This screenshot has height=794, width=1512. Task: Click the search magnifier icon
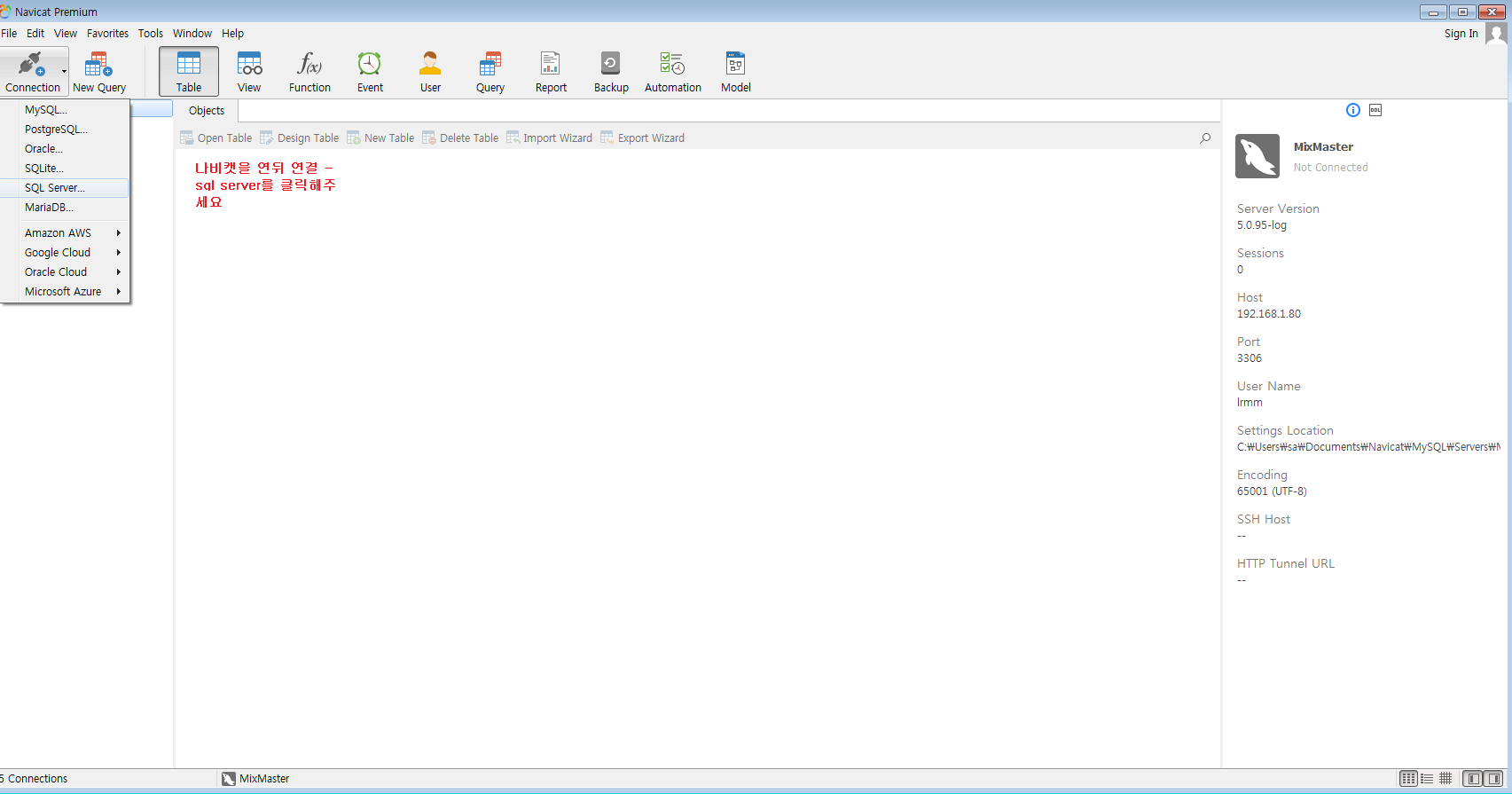(x=1205, y=138)
